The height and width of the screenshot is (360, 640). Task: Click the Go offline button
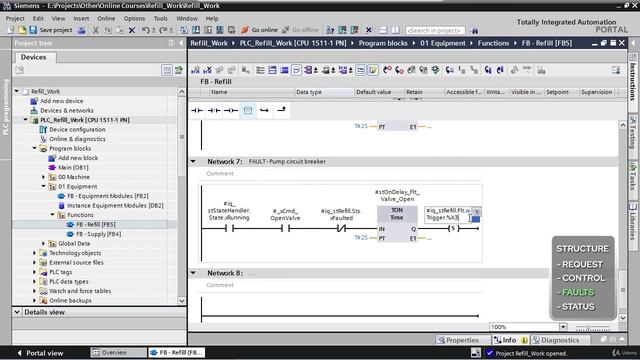pos(300,30)
